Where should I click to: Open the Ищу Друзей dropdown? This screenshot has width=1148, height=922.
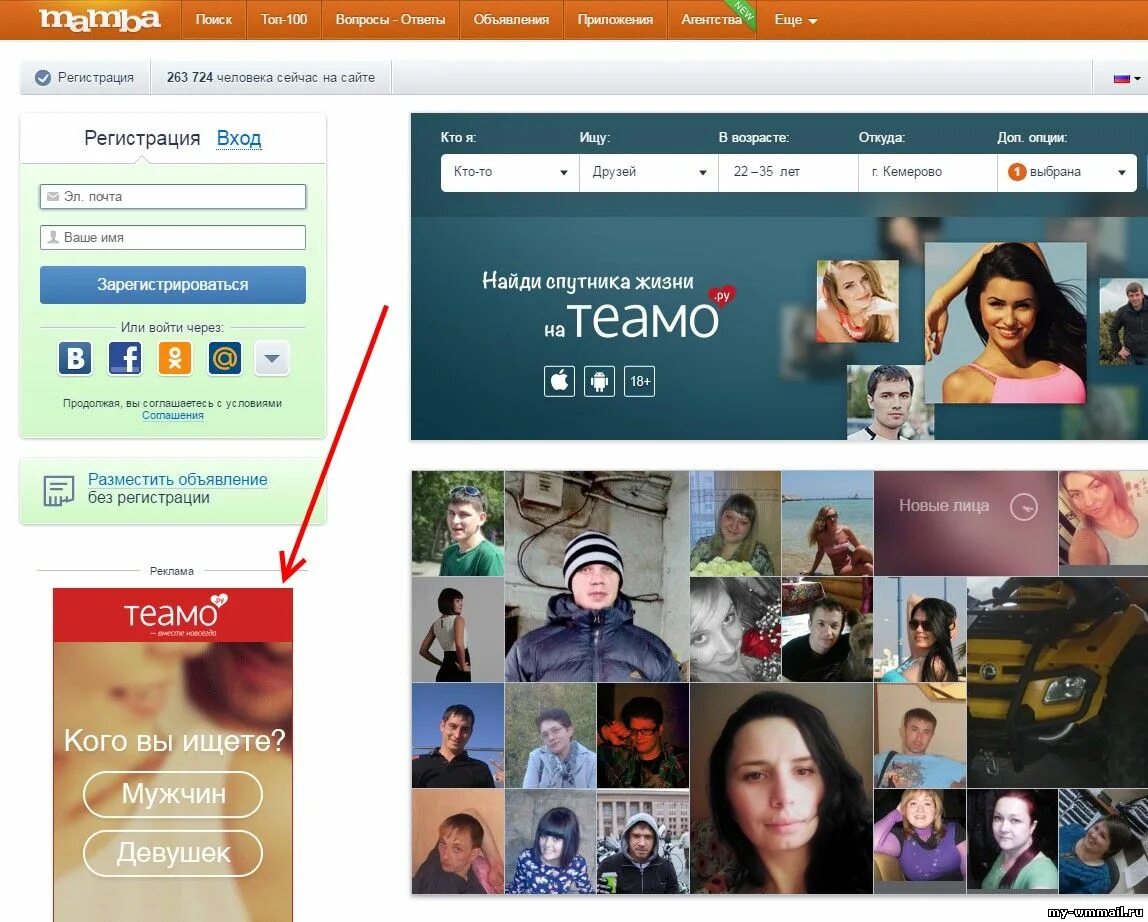click(649, 172)
